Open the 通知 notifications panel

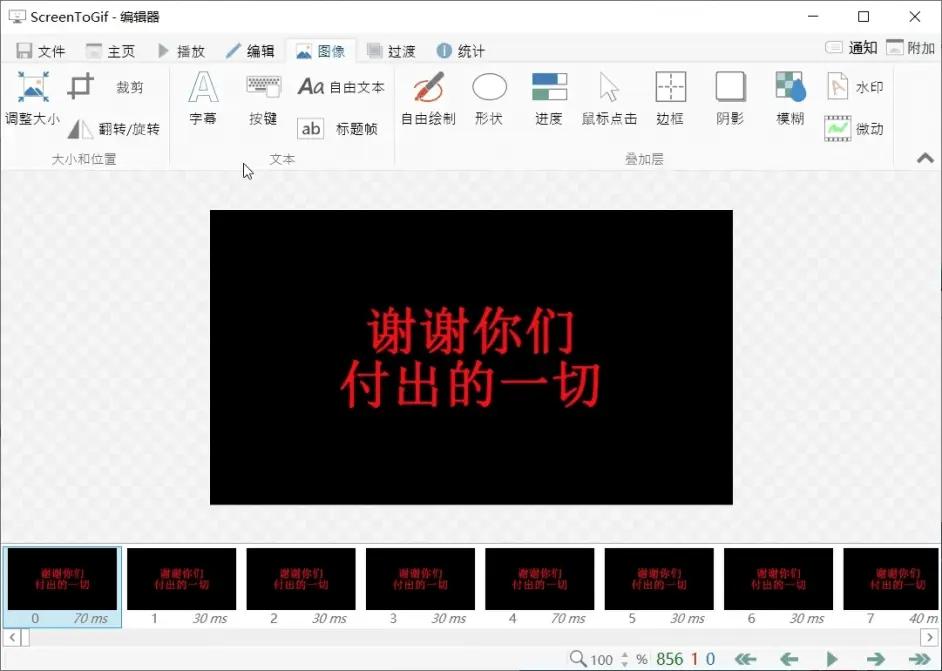[x=851, y=47]
